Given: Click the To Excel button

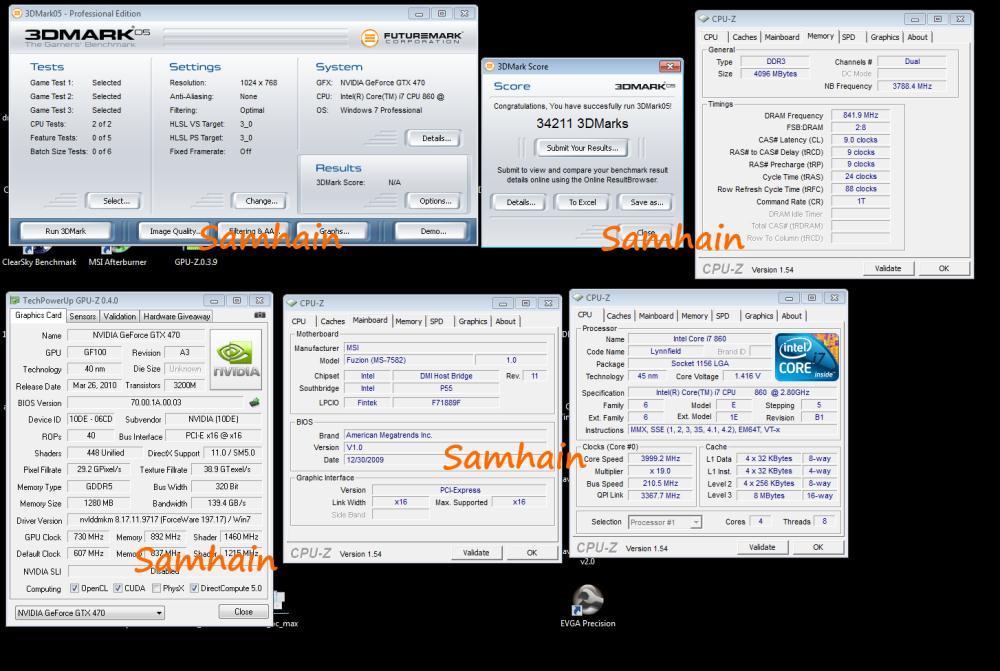Looking at the screenshot, I should [x=582, y=202].
